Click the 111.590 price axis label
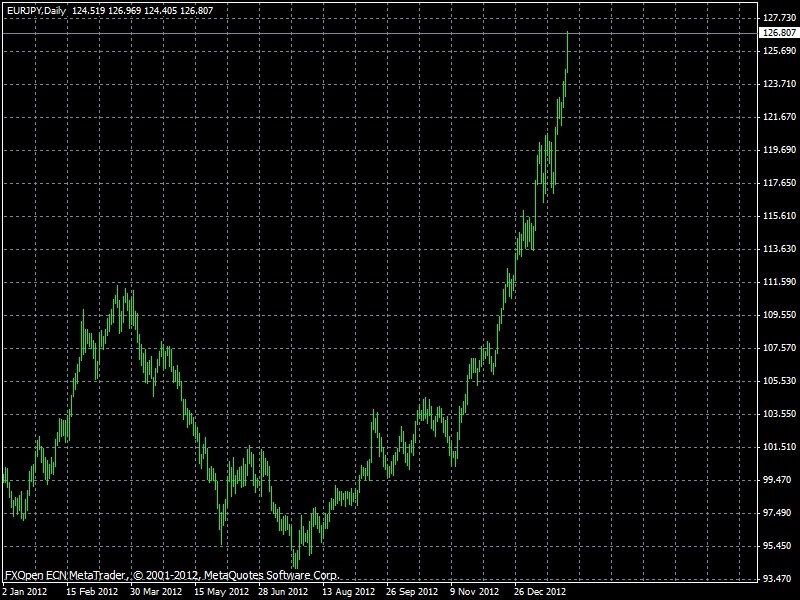800x600 pixels. tap(778, 282)
